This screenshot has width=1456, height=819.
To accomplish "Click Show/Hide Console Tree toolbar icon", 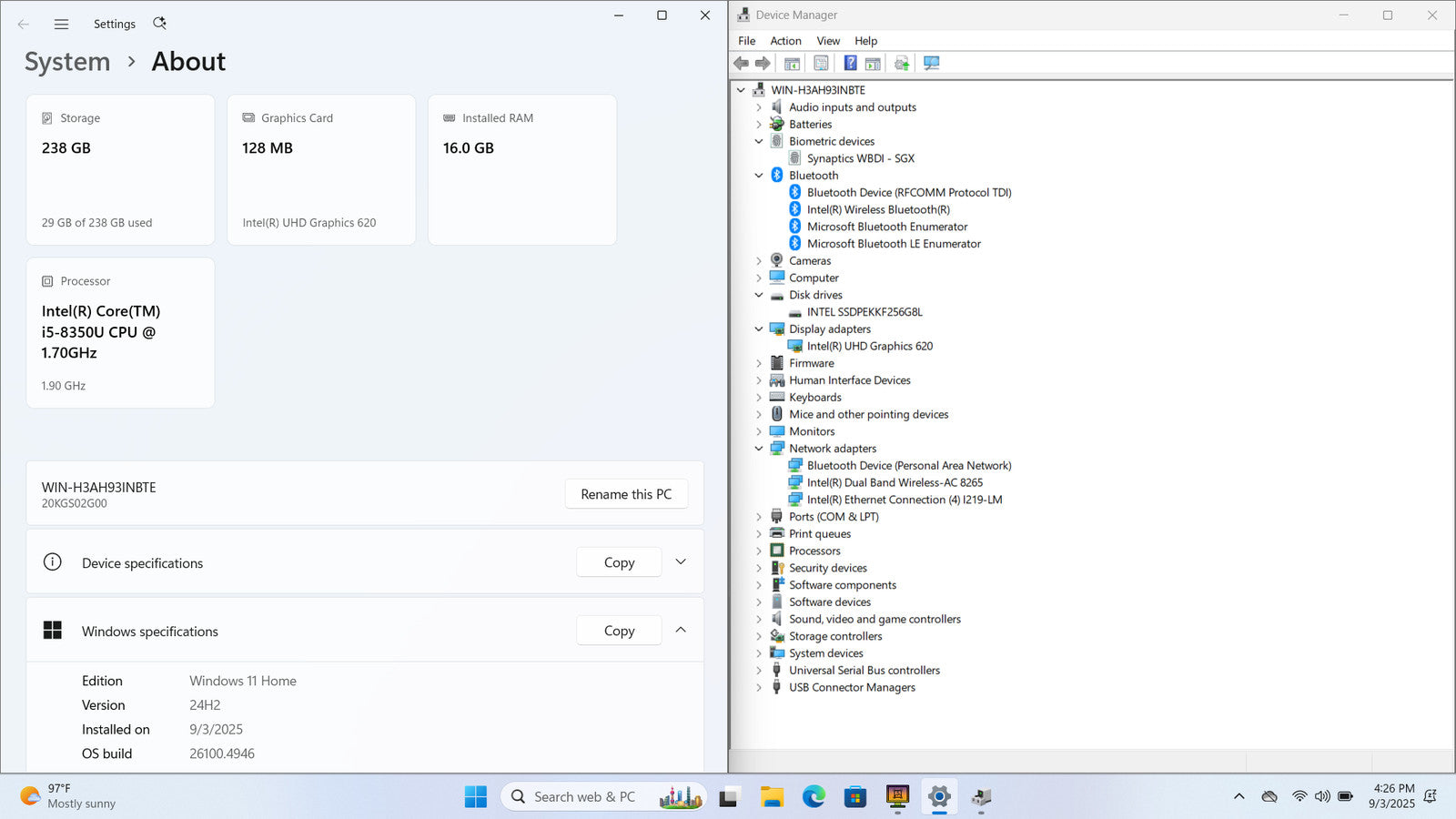I will (x=792, y=63).
